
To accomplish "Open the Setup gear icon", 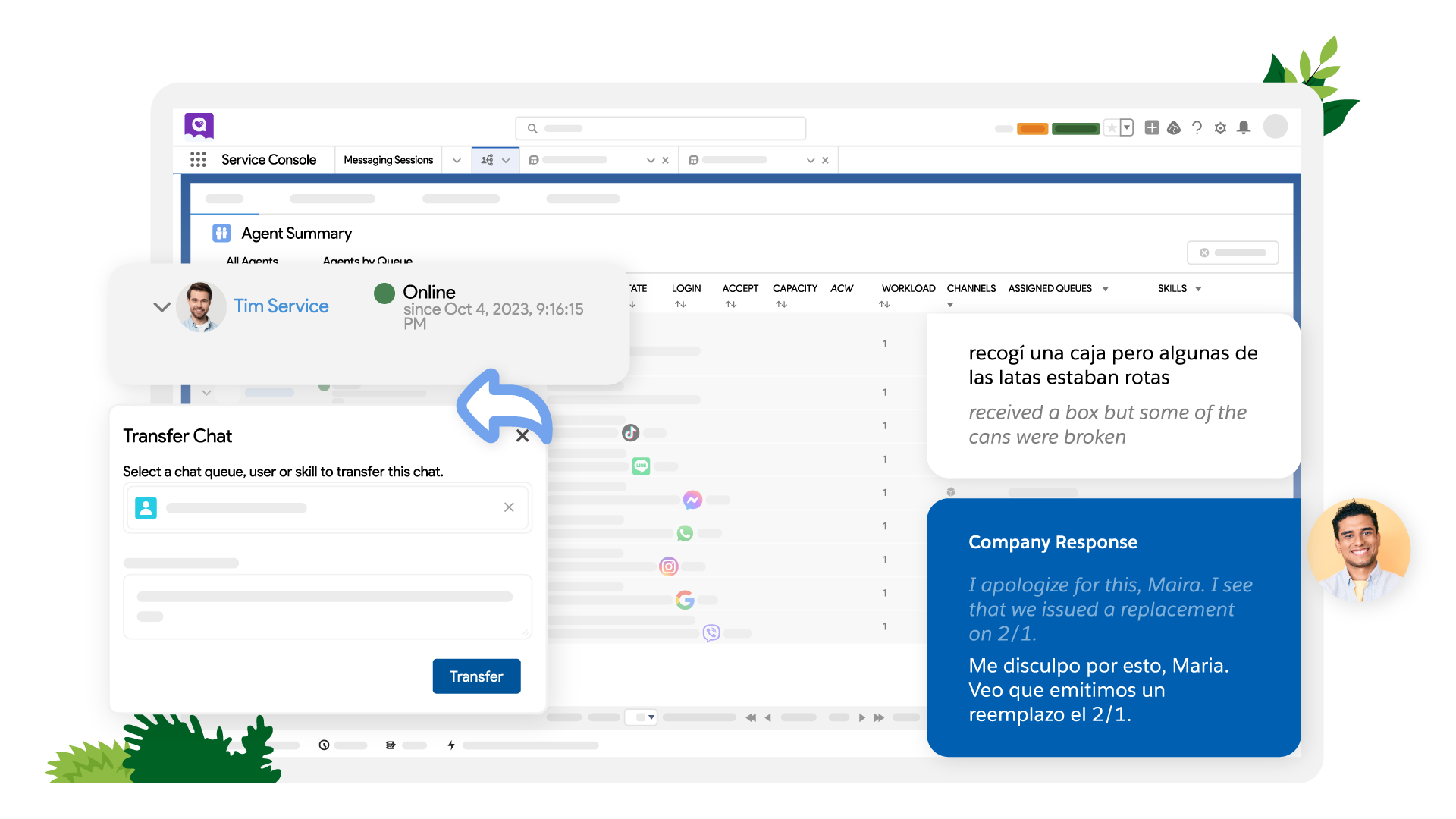I will pyautogui.click(x=1220, y=127).
